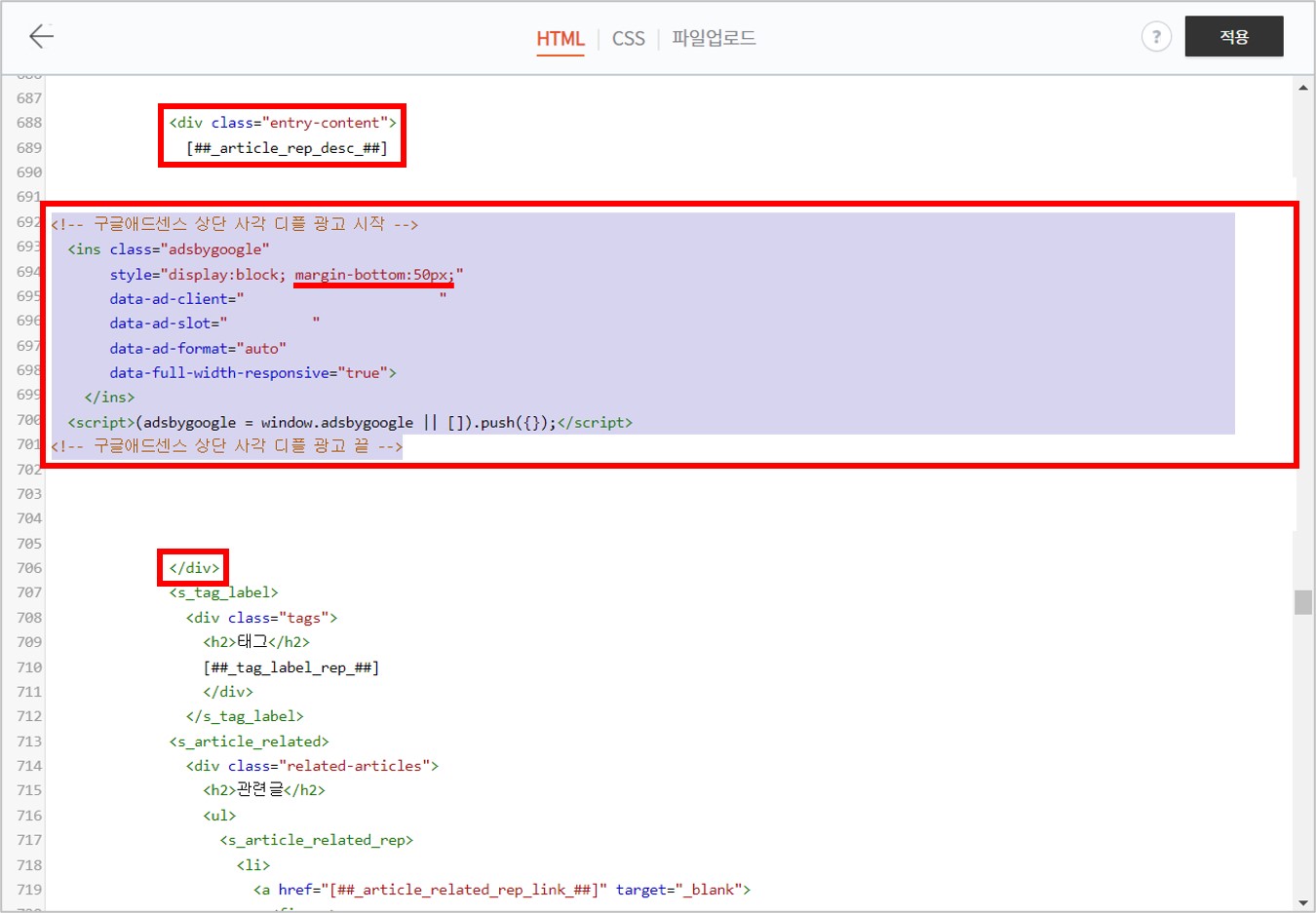Click the [##_article_rep_desc_##] code line
This screenshot has width=1316, height=913.
[287, 148]
